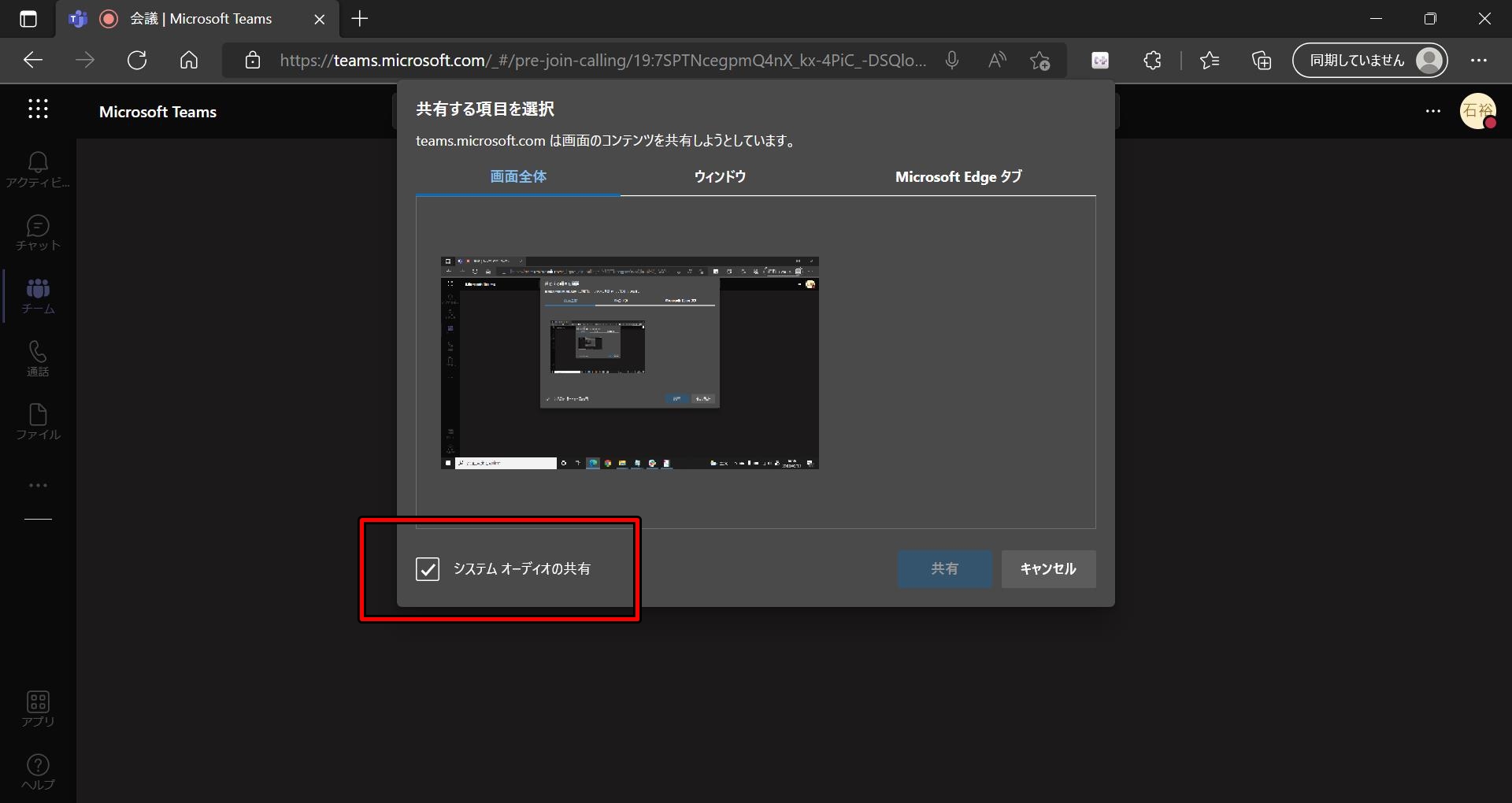Select the 通話 (Calls) icon
This screenshot has width=1512, height=803.
click(37, 359)
